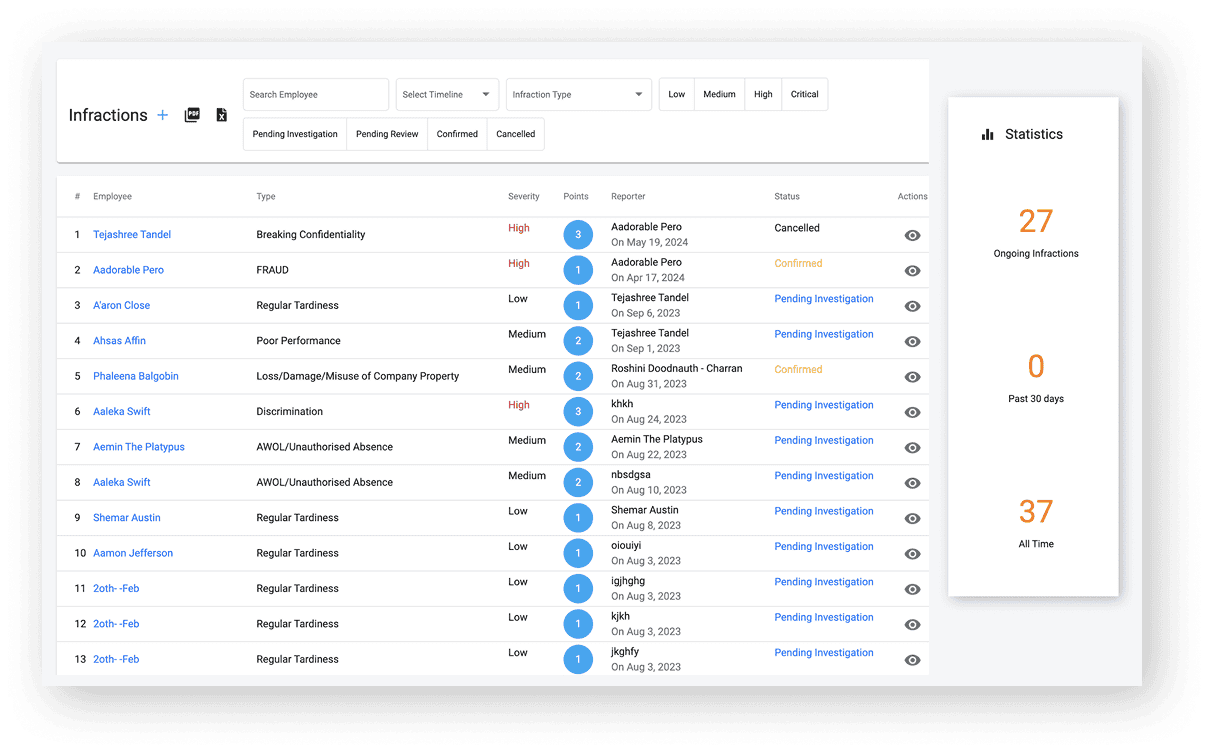Click the Statistics bar chart icon
The width and height of the screenshot is (1206, 750).
[988, 134]
